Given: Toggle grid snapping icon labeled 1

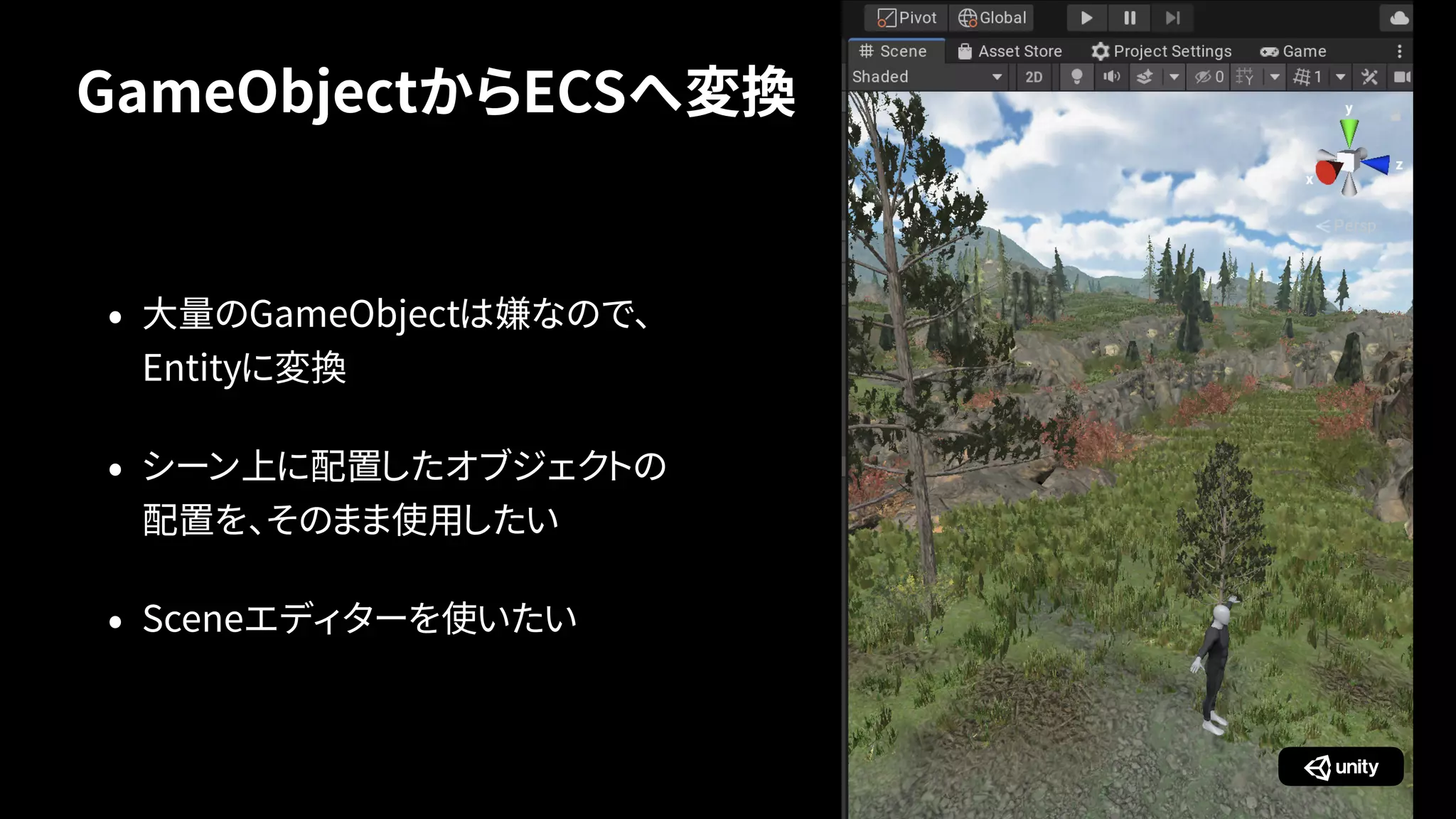Looking at the screenshot, I should (x=1307, y=77).
